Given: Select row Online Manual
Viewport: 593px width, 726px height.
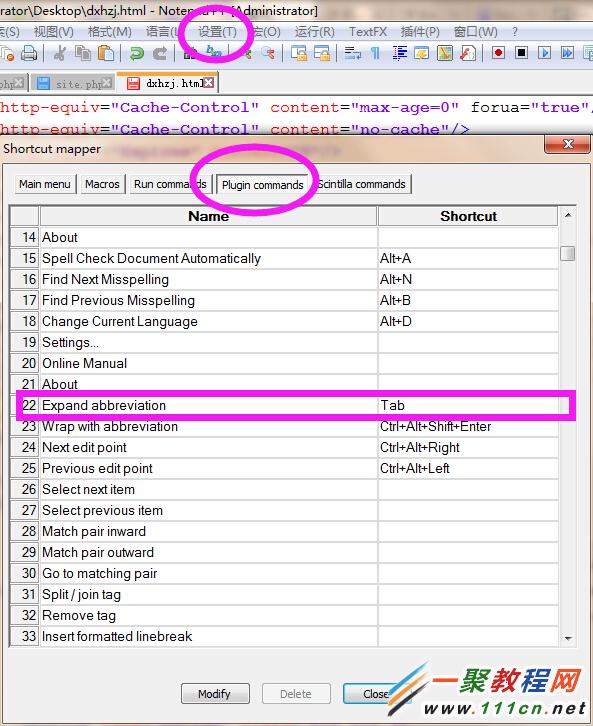Looking at the screenshot, I should pos(284,363).
